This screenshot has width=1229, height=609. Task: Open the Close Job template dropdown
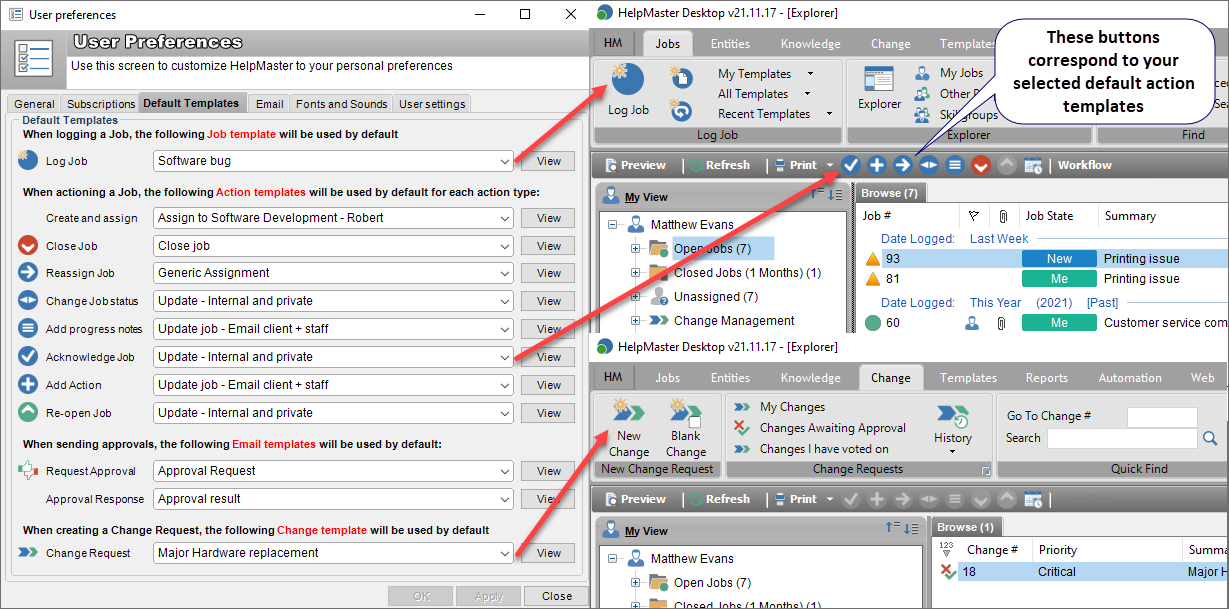coord(503,245)
